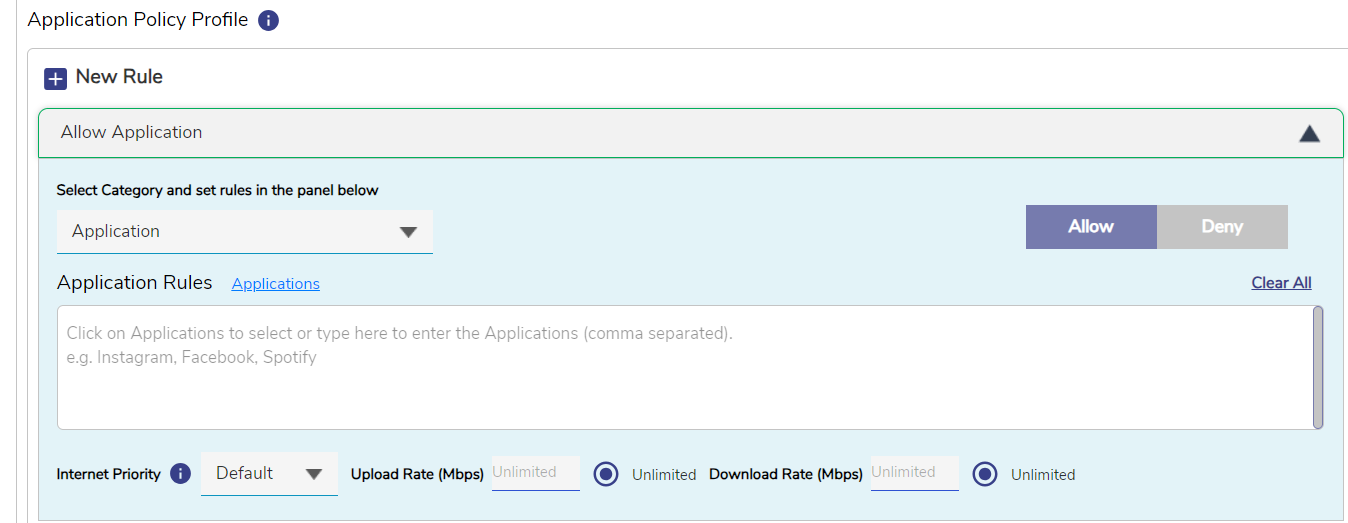Click the Allow Application header title
The height and width of the screenshot is (523, 1348).
tap(131, 132)
